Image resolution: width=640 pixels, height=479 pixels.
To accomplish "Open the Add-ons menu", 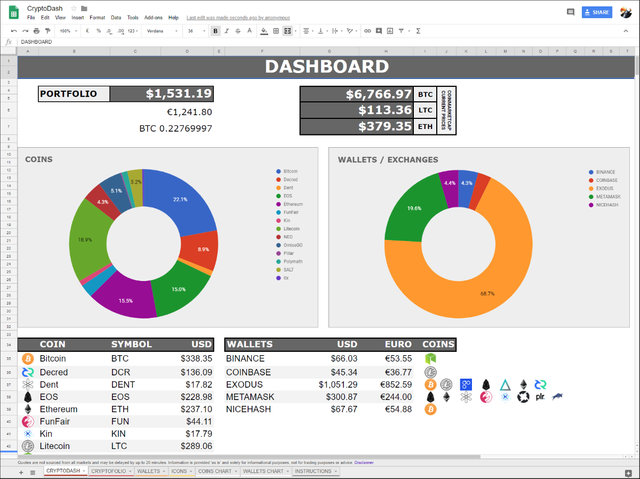I will tap(153, 18).
